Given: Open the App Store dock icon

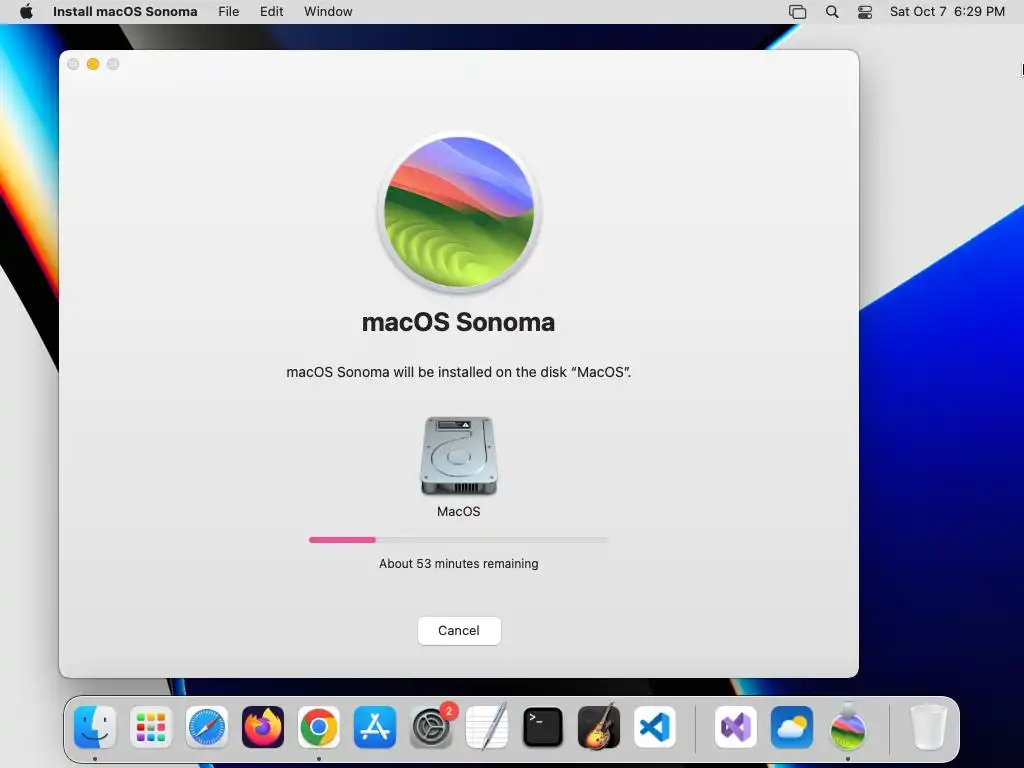Looking at the screenshot, I should coord(375,727).
